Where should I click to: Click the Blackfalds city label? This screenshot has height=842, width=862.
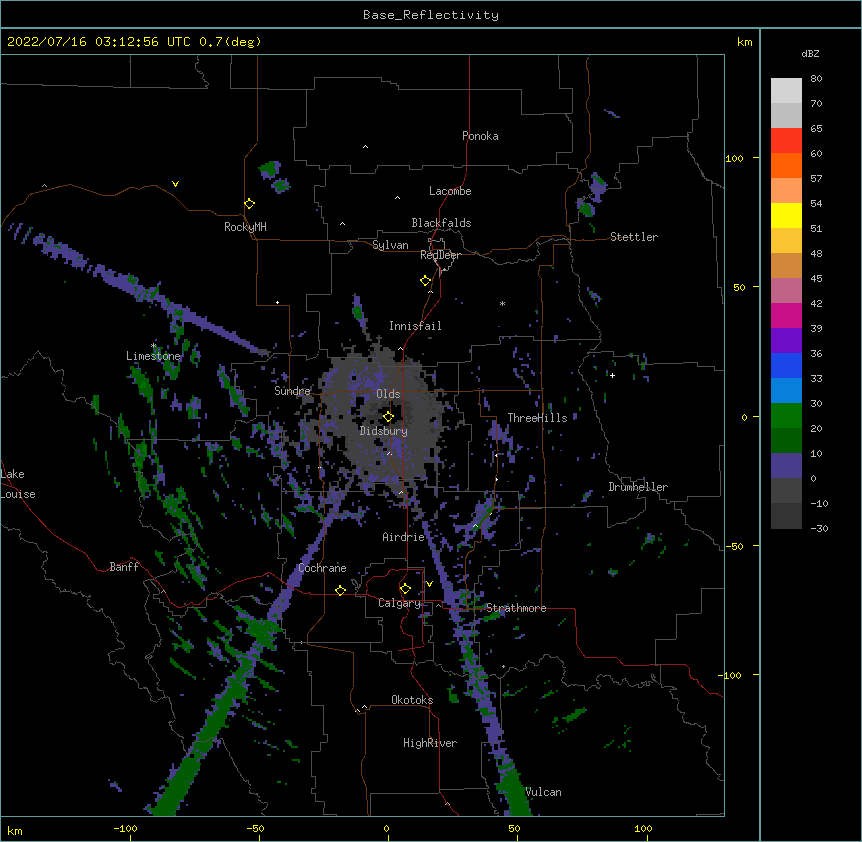(x=441, y=223)
